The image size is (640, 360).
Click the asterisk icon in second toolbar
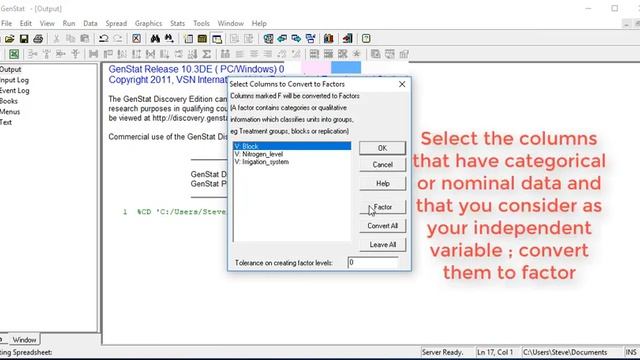(x=356, y=54)
